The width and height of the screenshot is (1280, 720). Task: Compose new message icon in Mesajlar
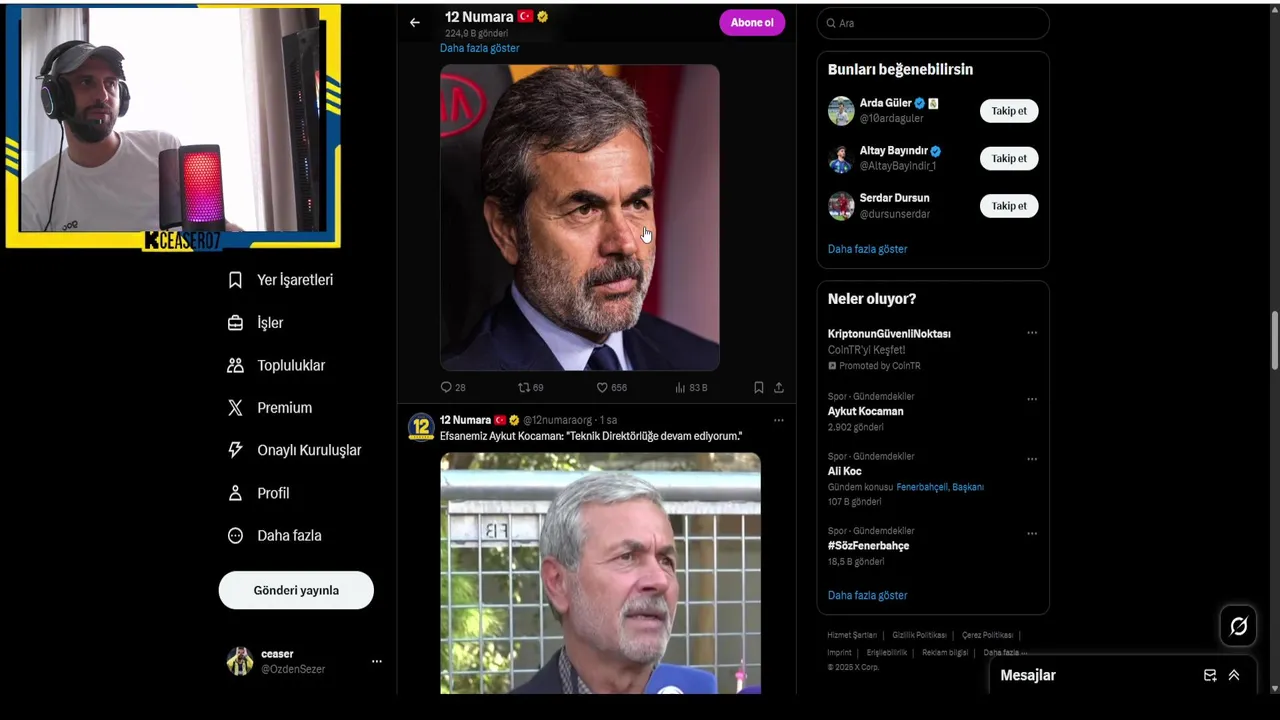coord(1210,675)
